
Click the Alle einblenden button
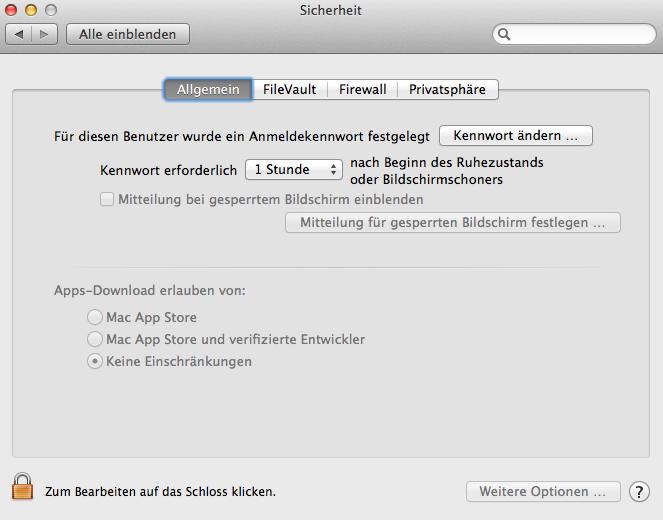tap(128, 34)
